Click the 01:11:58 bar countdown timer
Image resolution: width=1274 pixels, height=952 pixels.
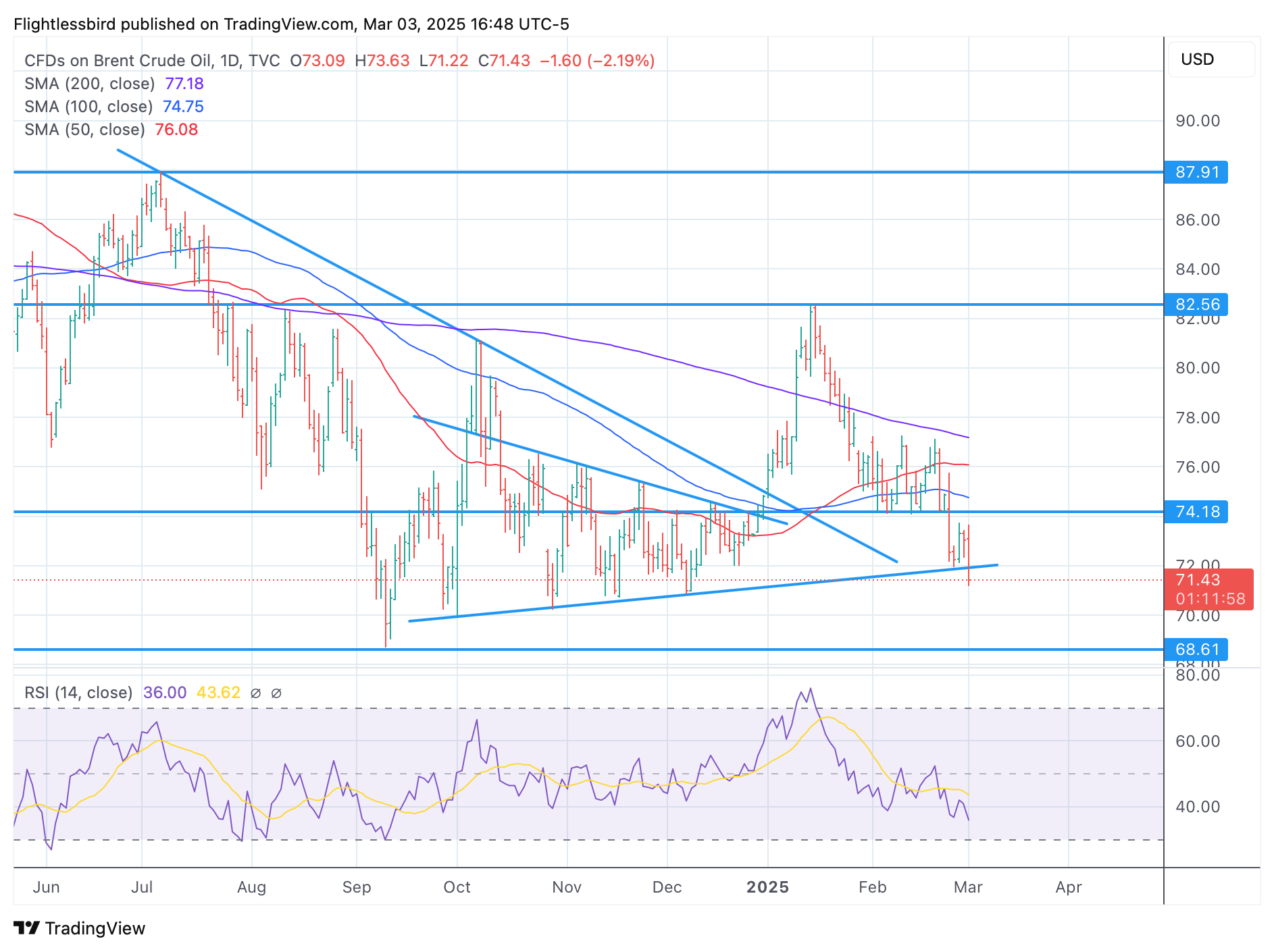(1210, 600)
